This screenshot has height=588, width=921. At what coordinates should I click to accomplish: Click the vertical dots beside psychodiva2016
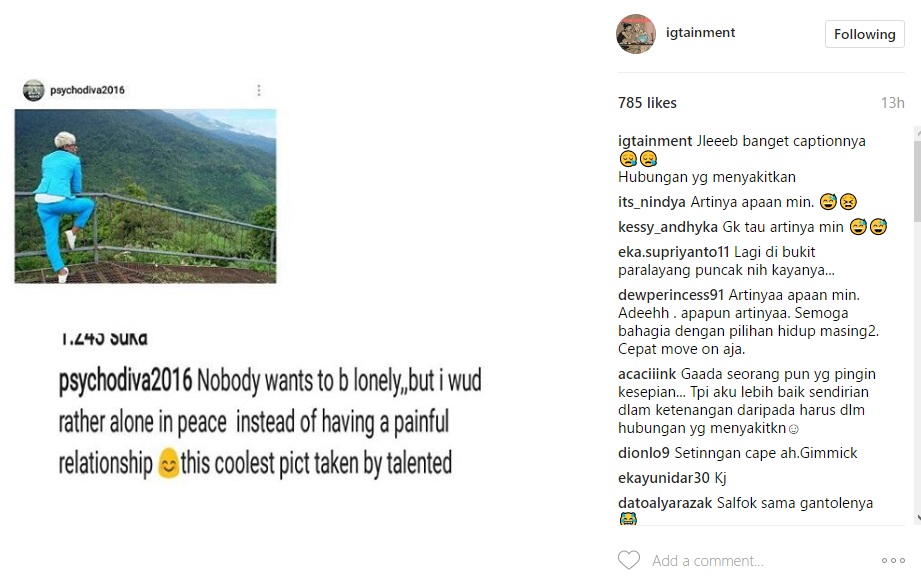[x=258, y=90]
